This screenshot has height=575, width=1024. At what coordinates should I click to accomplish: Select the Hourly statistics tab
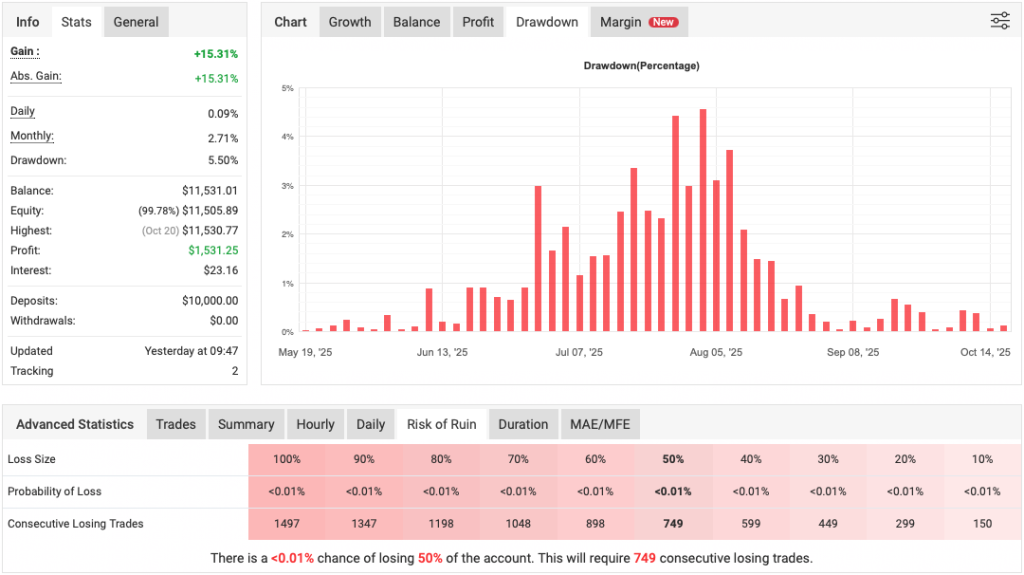tap(315, 424)
